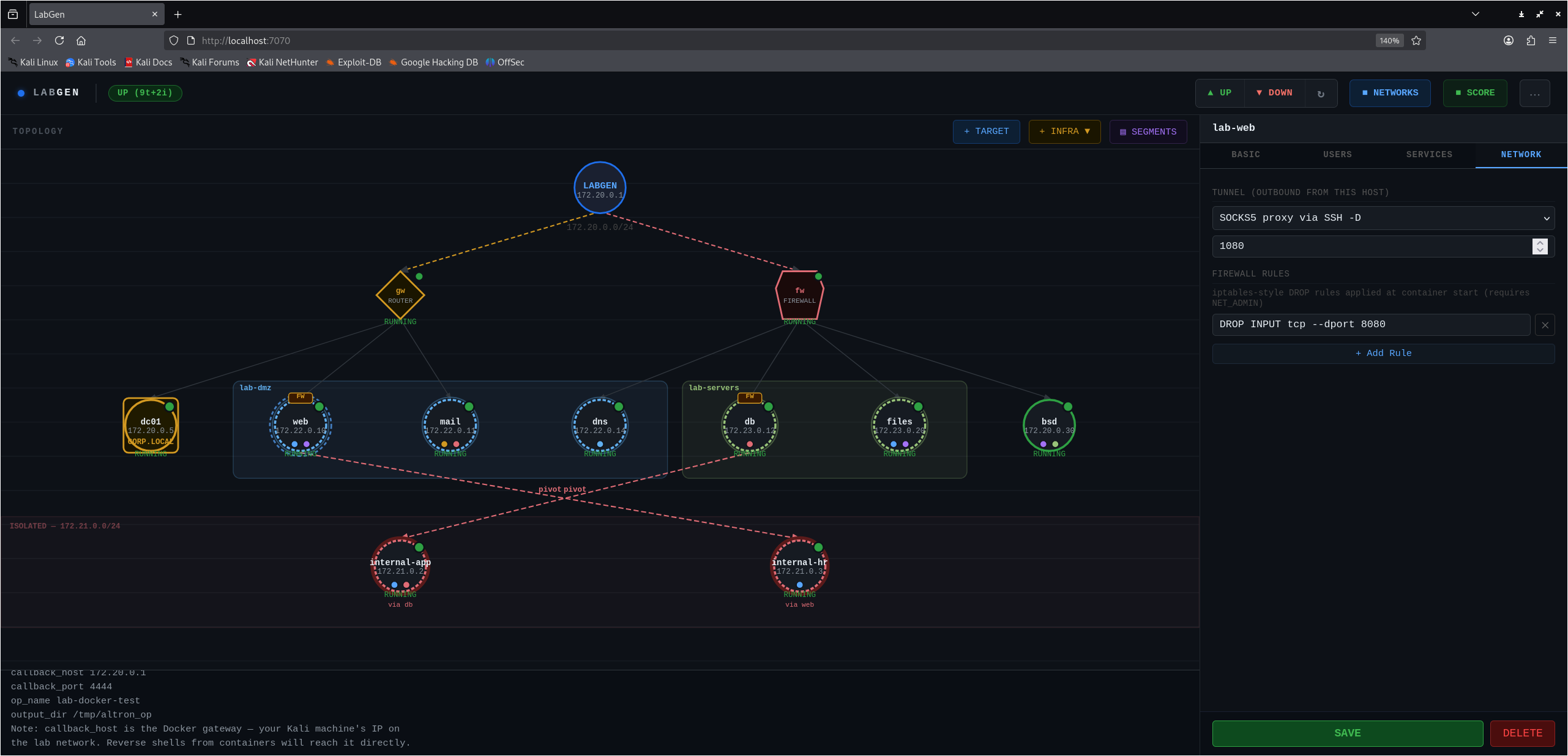This screenshot has height=756, width=1568.
Task: Open the SEGMENTS manager
Action: [x=1148, y=132]
